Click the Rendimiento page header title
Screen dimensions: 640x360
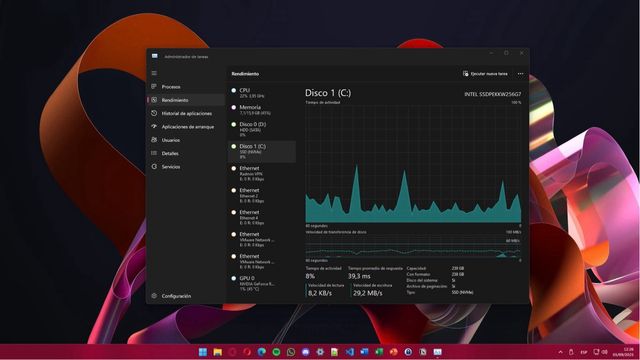(x=245, y=74)
